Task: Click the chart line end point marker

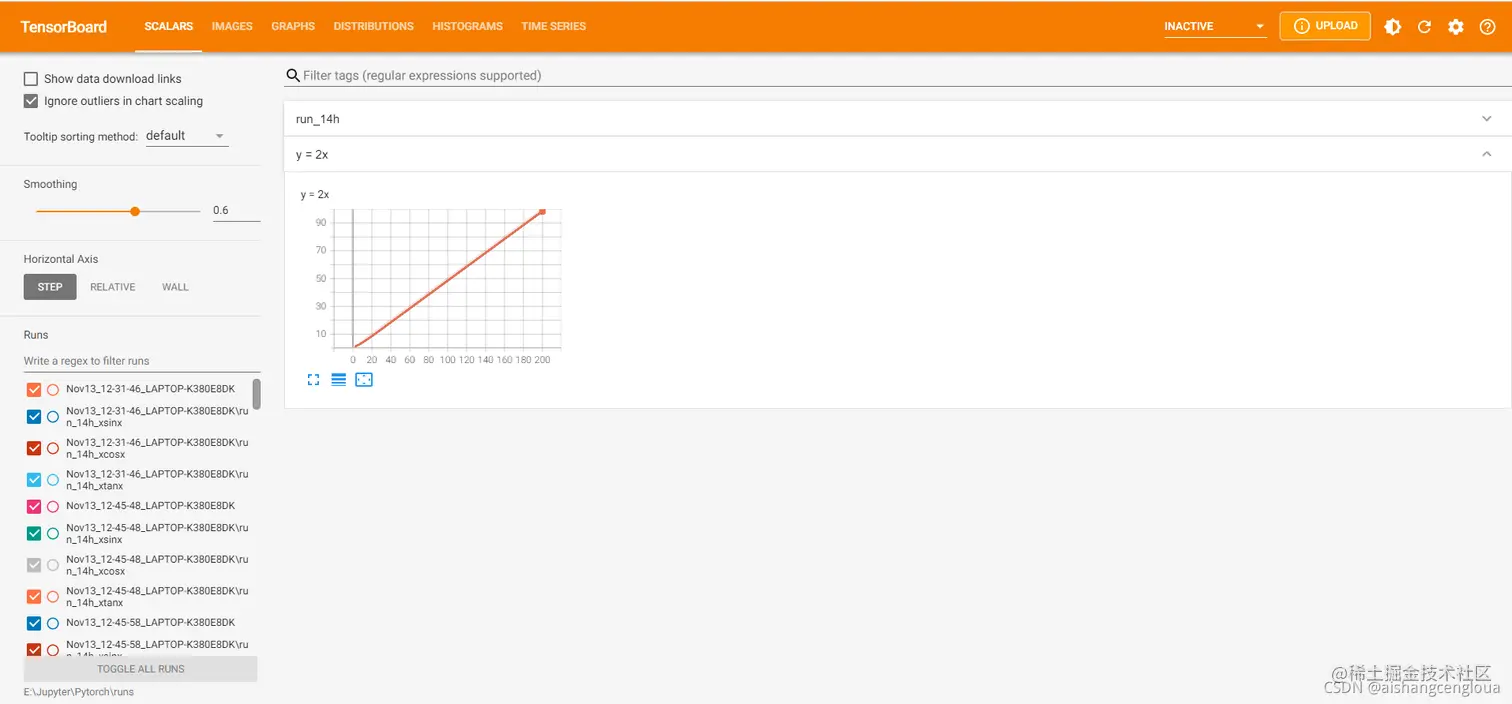Action: click(x=542, y=211)
